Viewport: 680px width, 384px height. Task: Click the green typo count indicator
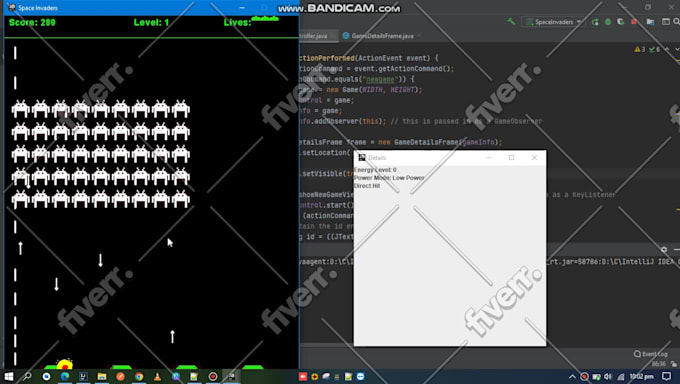click(654, 49)
